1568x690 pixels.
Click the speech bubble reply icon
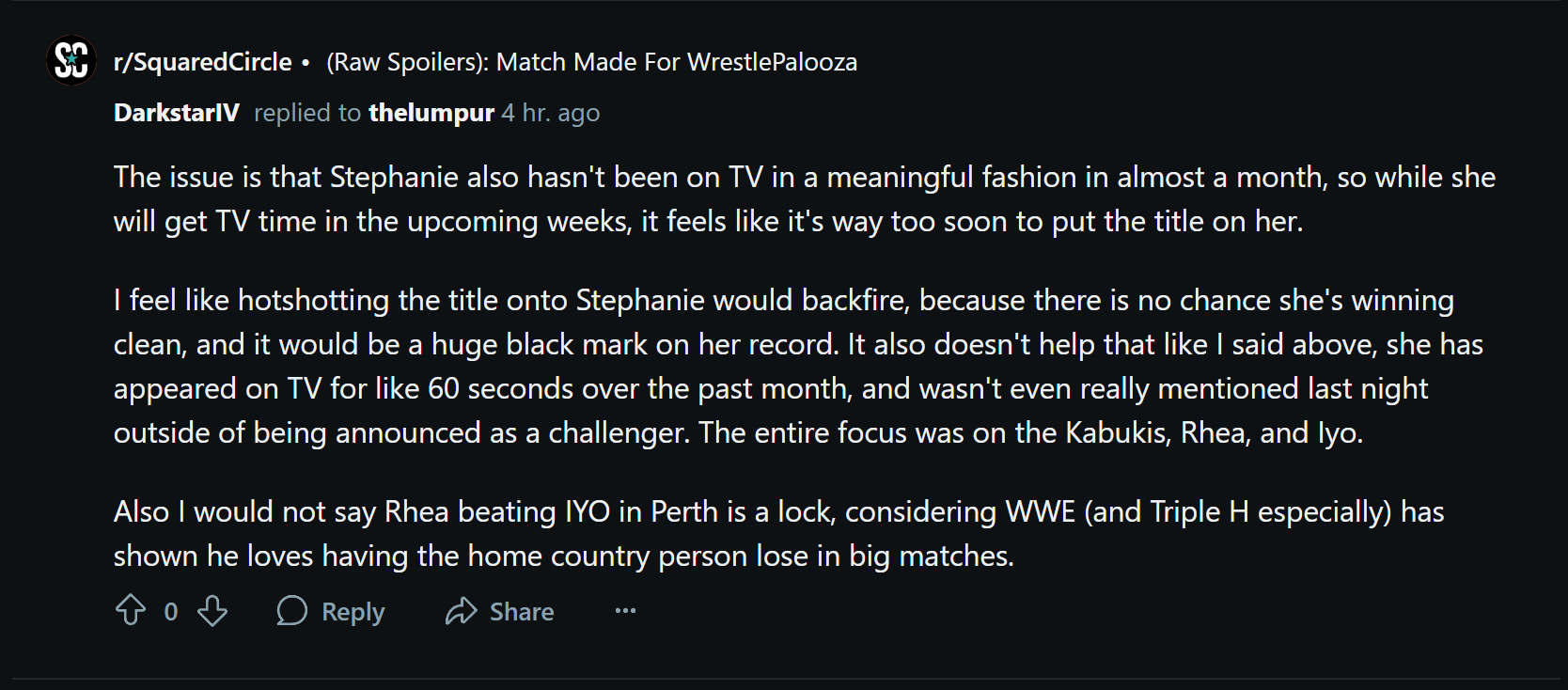(292, 611)
